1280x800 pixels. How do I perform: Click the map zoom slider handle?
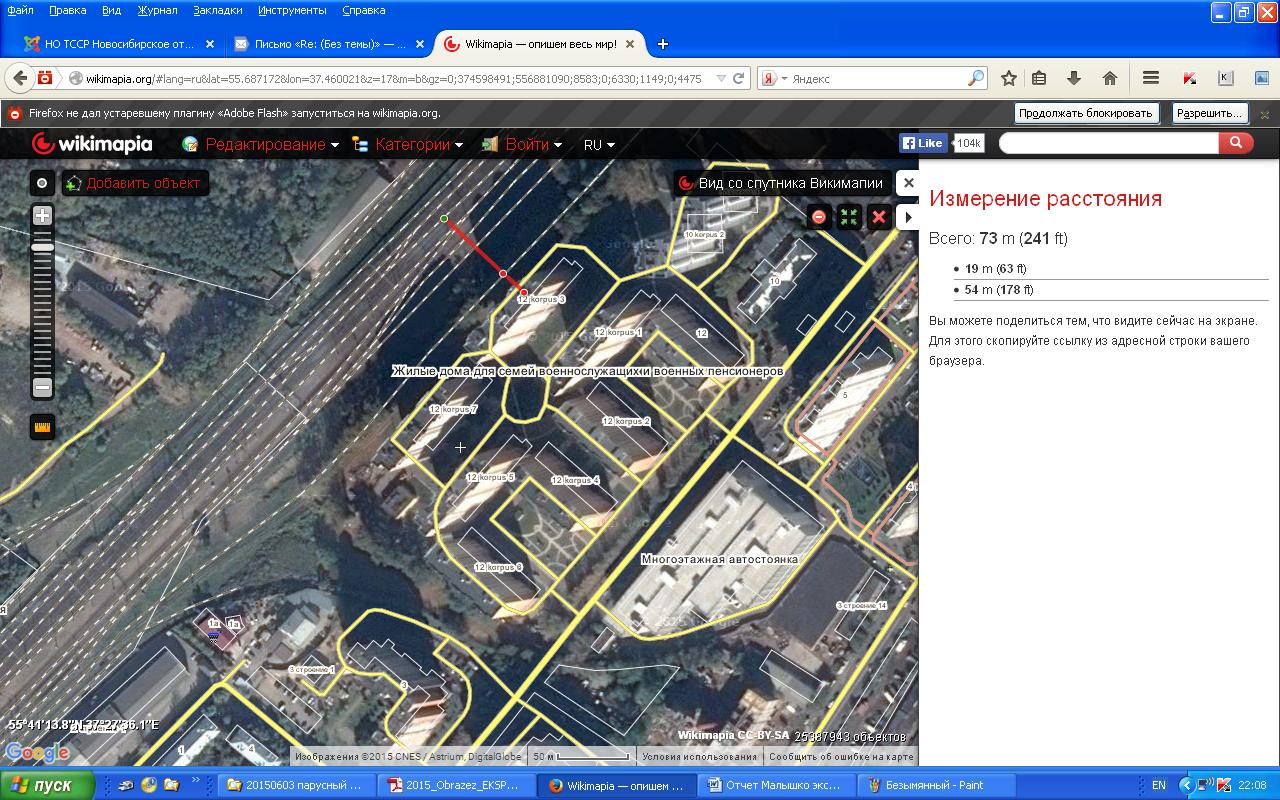coord(42,247)
